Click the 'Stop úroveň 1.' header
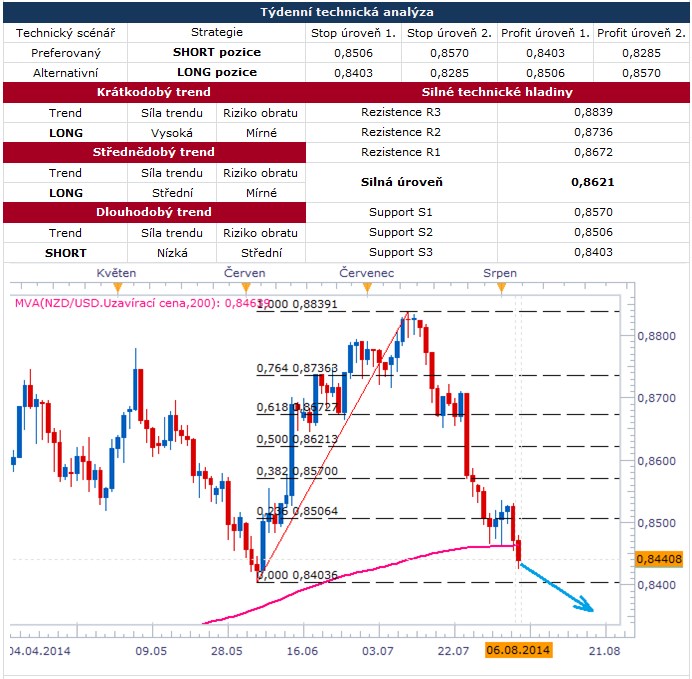This screenshot has width=692, height=679. click(353, 33)
